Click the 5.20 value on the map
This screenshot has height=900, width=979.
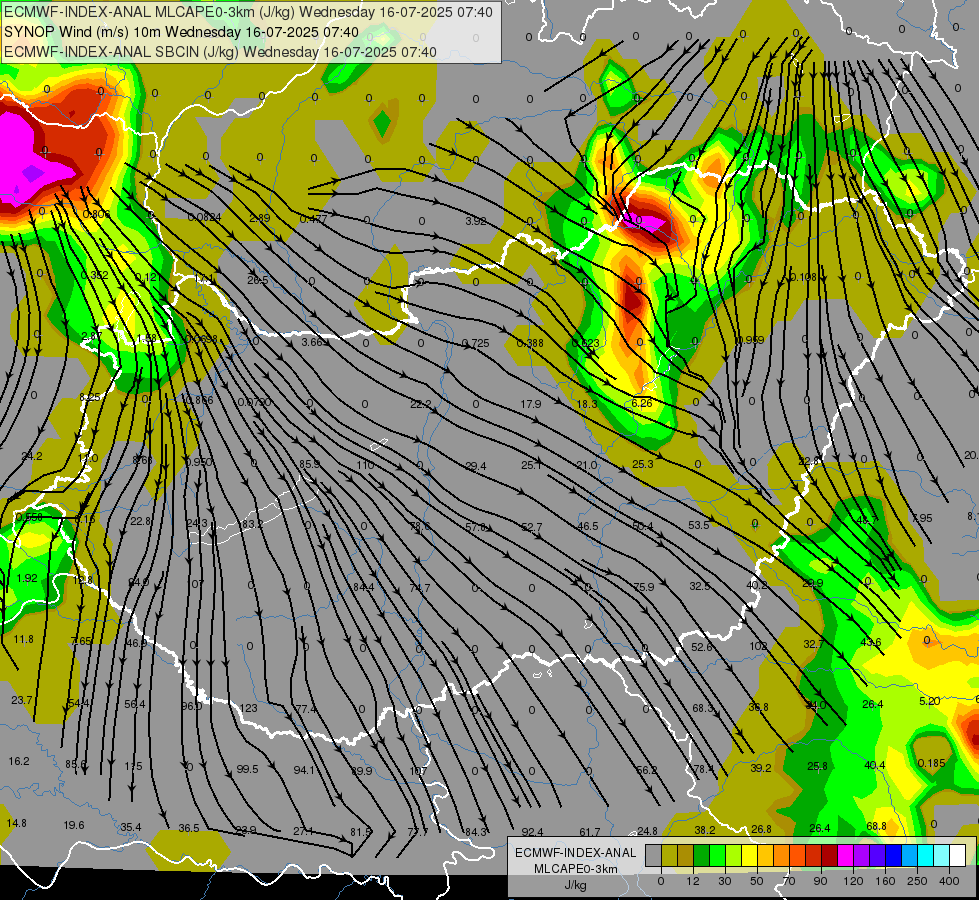pos(930,701)
